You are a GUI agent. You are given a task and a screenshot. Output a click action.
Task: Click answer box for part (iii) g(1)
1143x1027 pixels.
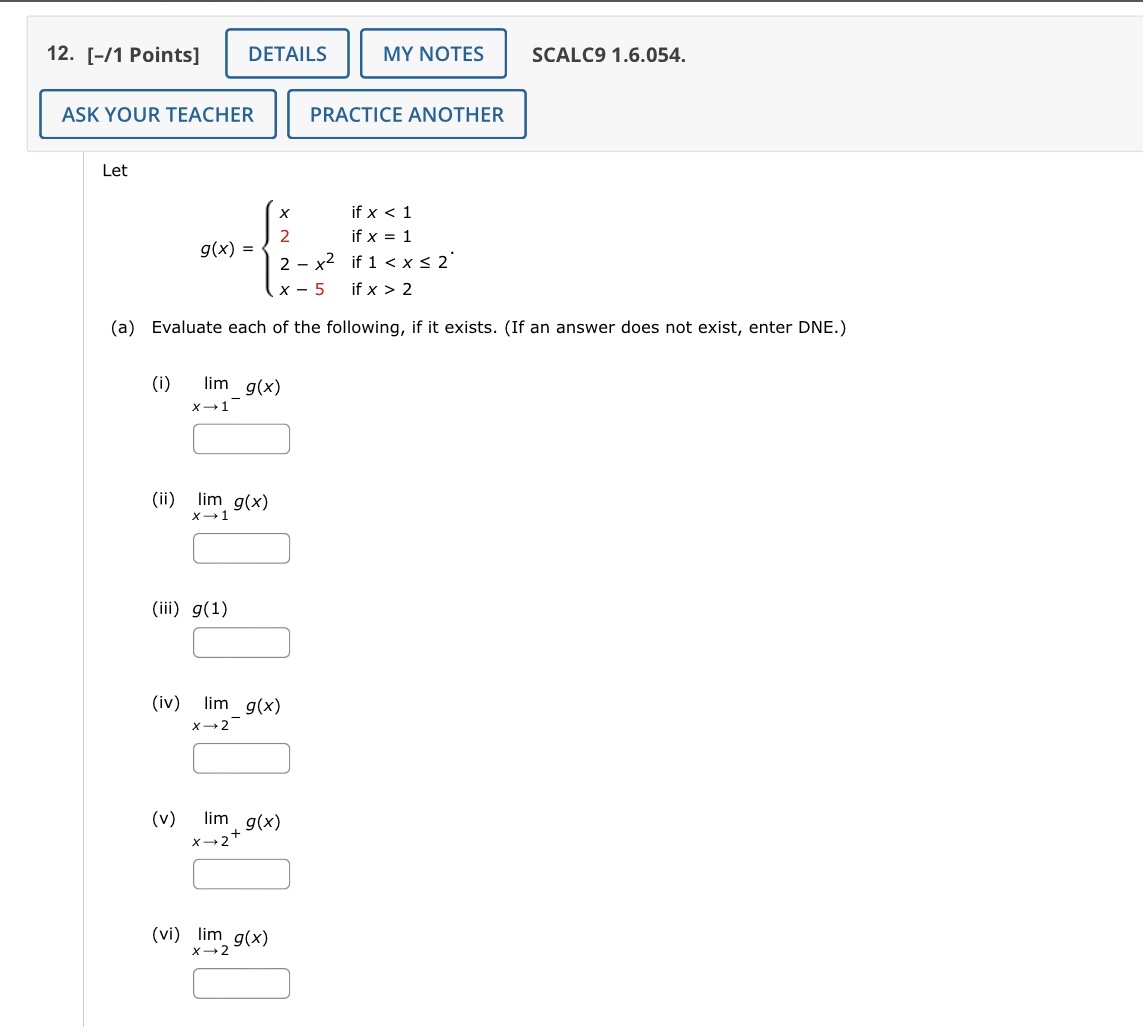(241, 643)
